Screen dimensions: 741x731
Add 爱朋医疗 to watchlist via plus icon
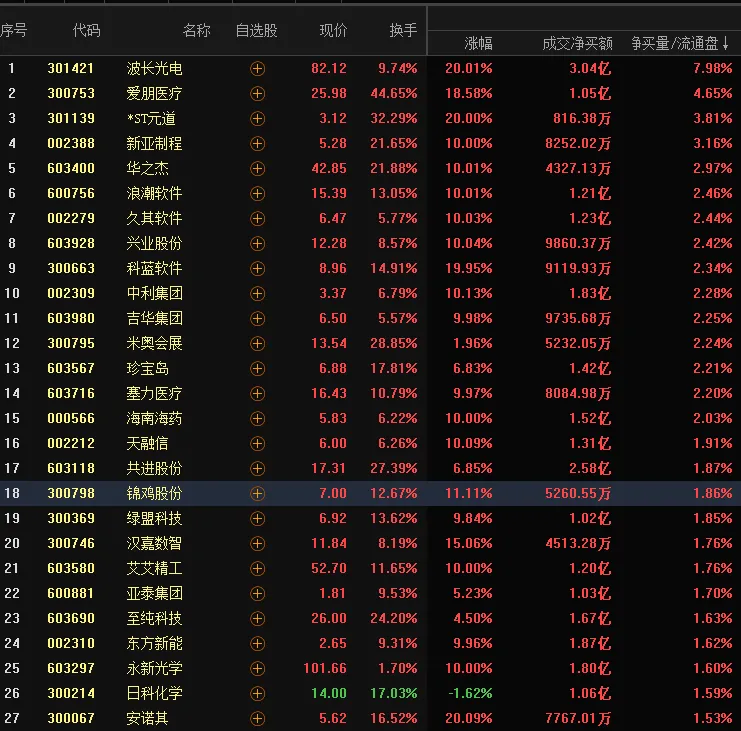coord(257,94)
